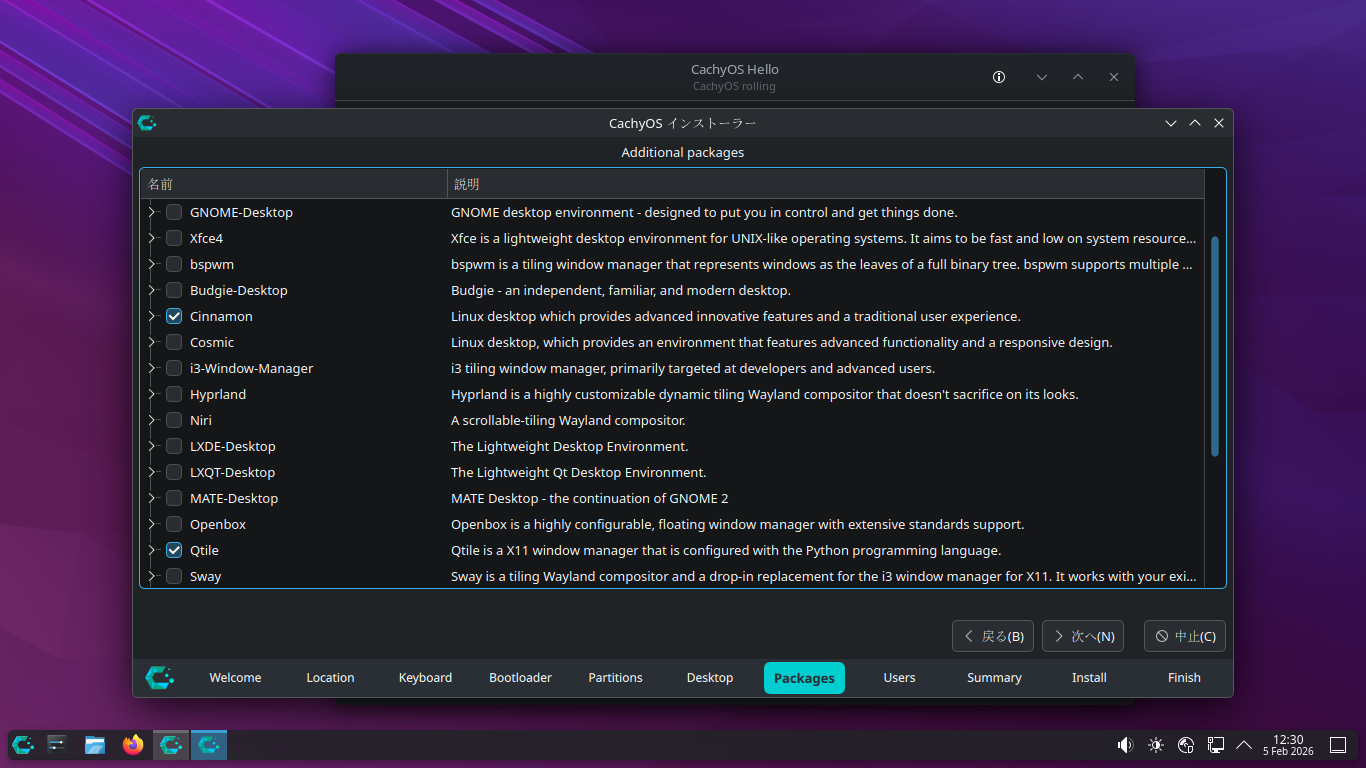Jump to the Finish step
This screenshot has width=1366, height=768.
[x=1184, y=677]
